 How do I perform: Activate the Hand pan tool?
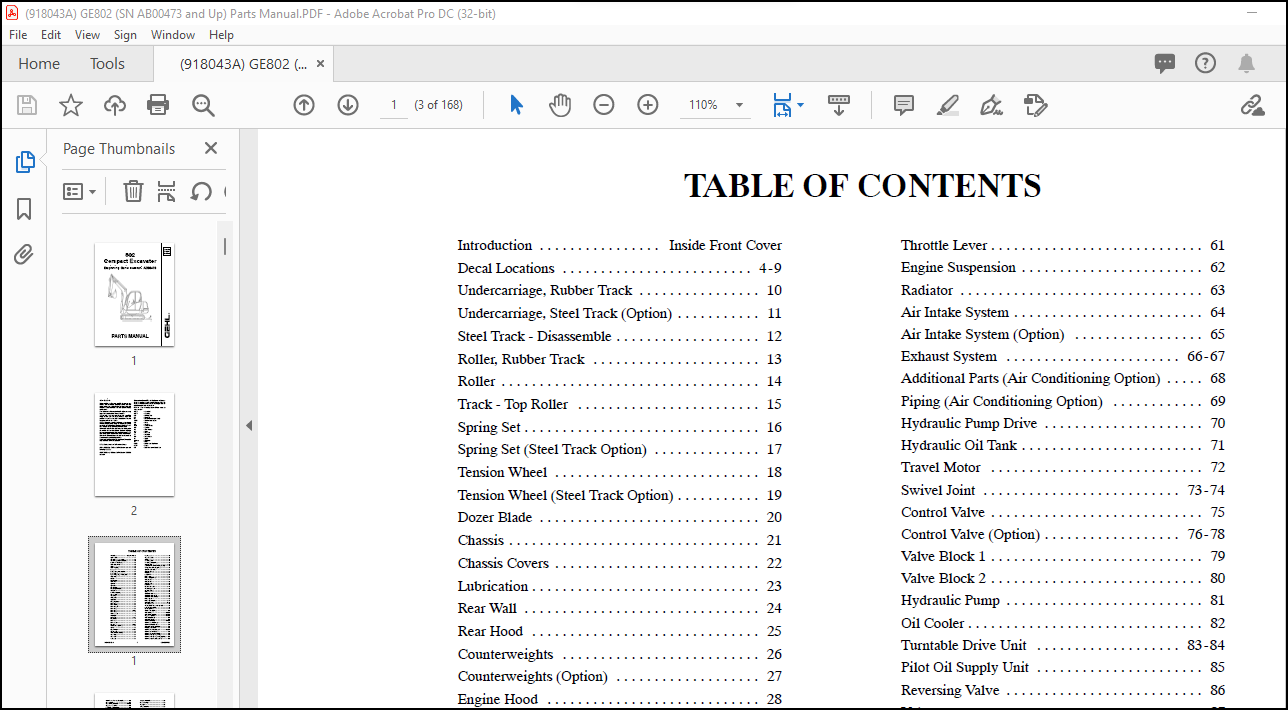coord(560,105)
